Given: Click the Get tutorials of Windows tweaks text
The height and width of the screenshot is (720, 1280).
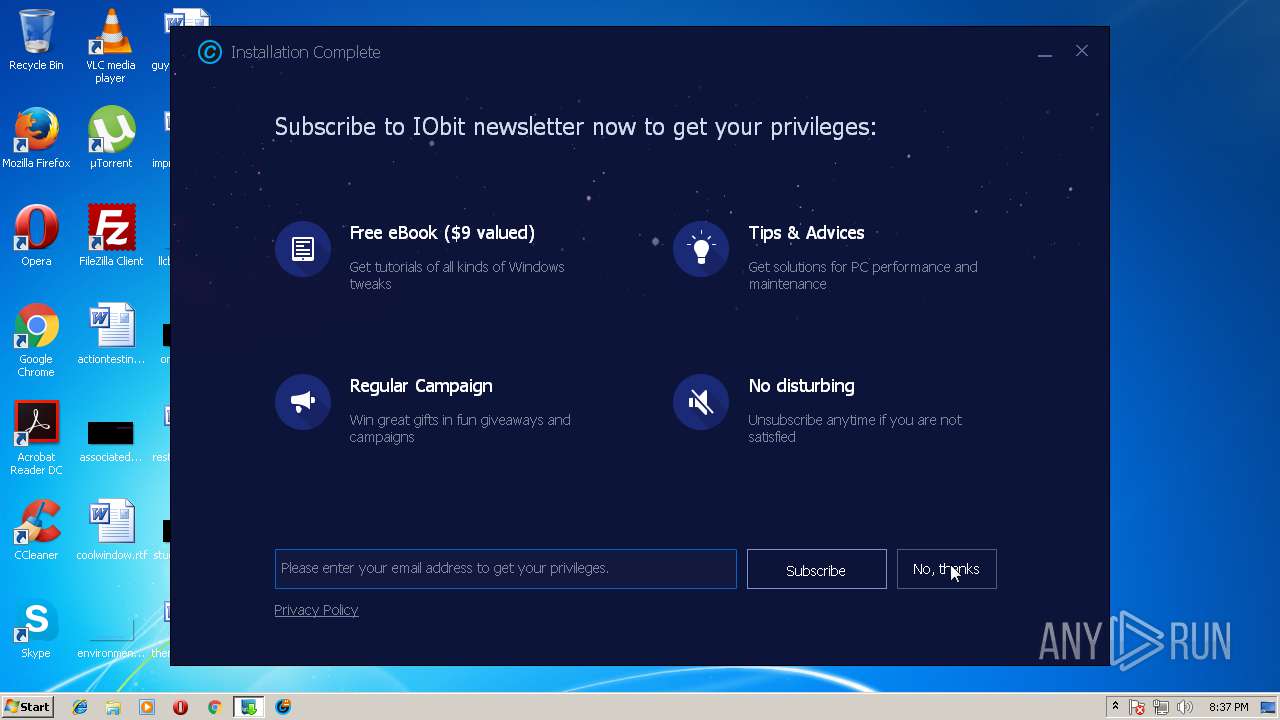Looking at the screenshot, I should [x=457, y=275].
